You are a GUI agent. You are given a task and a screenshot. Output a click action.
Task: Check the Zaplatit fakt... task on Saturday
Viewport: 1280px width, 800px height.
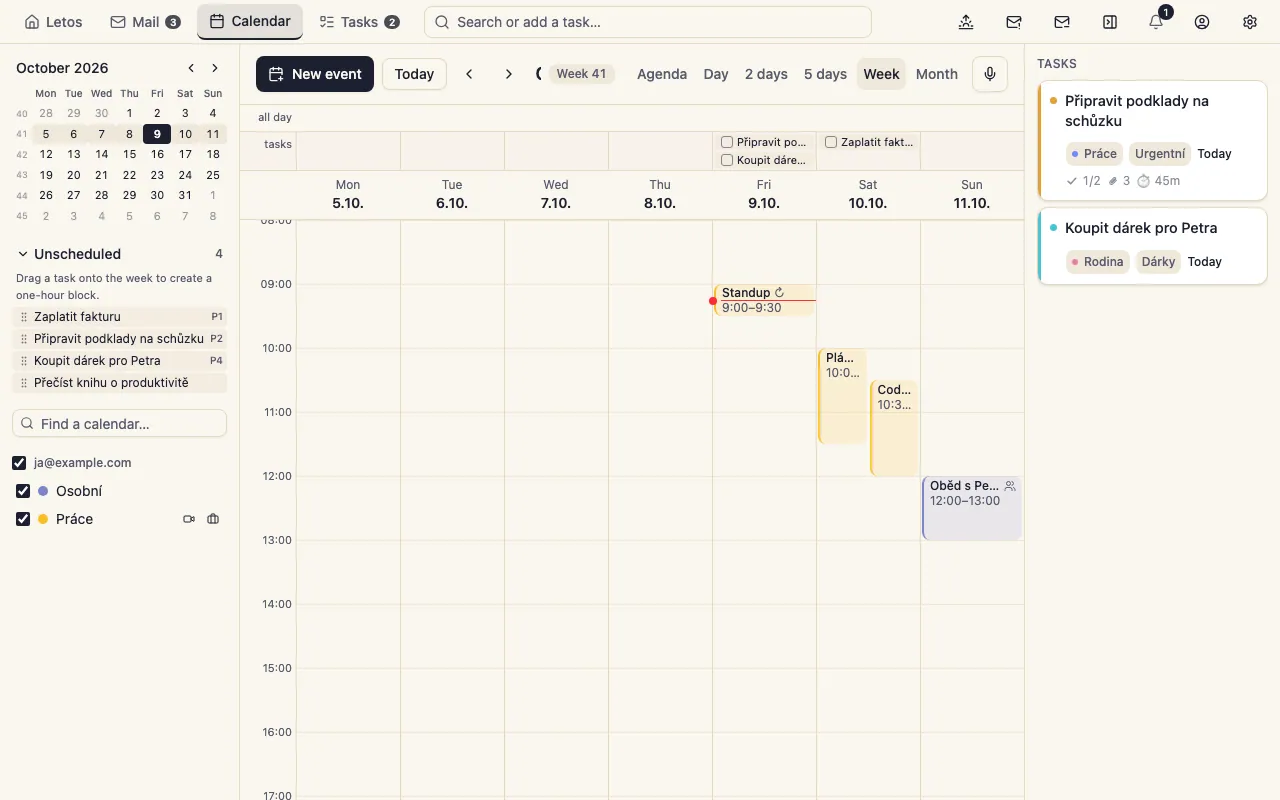pyautogui.click(x=831, y=142)
